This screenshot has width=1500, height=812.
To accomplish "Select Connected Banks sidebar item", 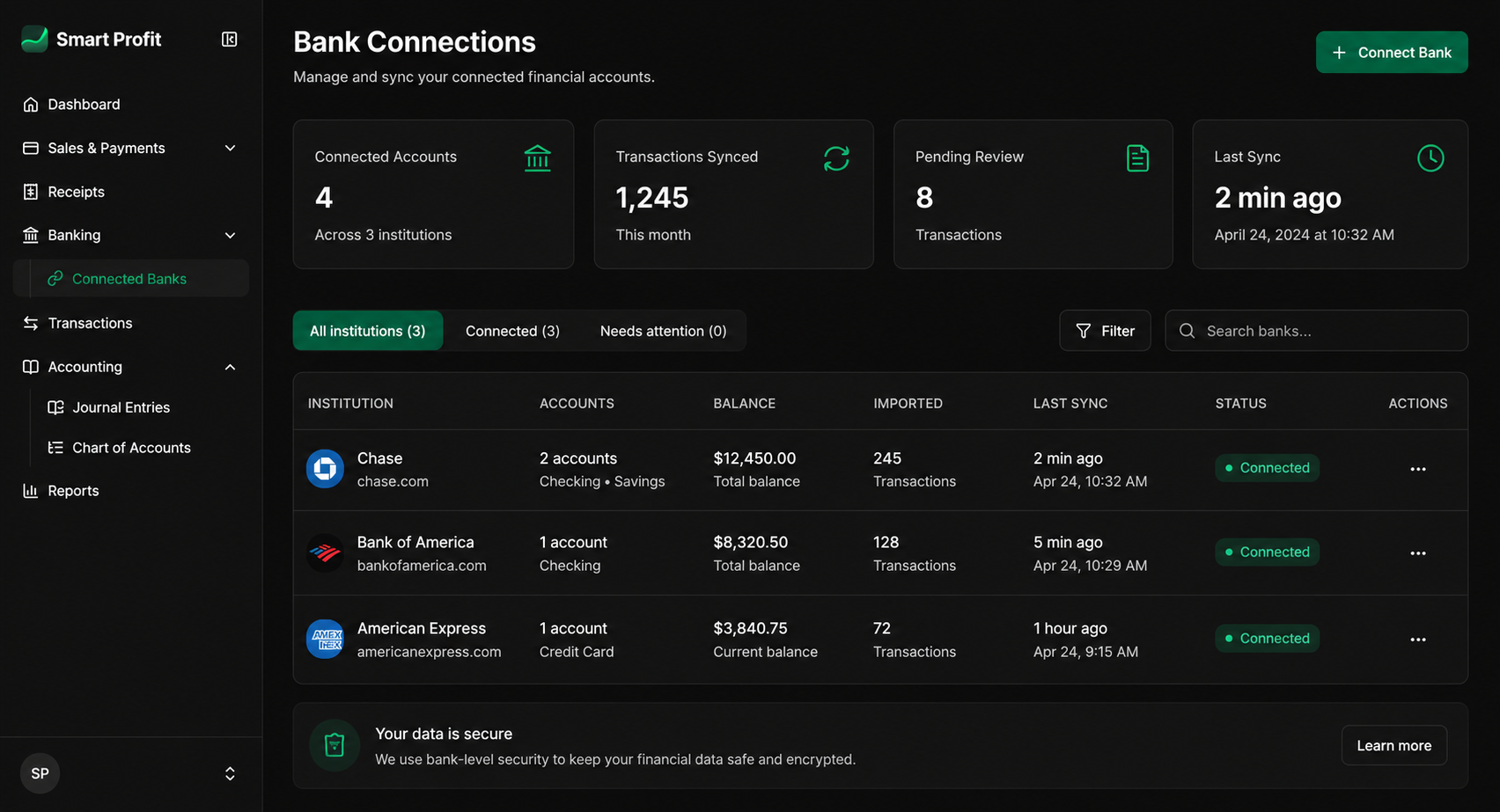I will [x=131, y=278].
